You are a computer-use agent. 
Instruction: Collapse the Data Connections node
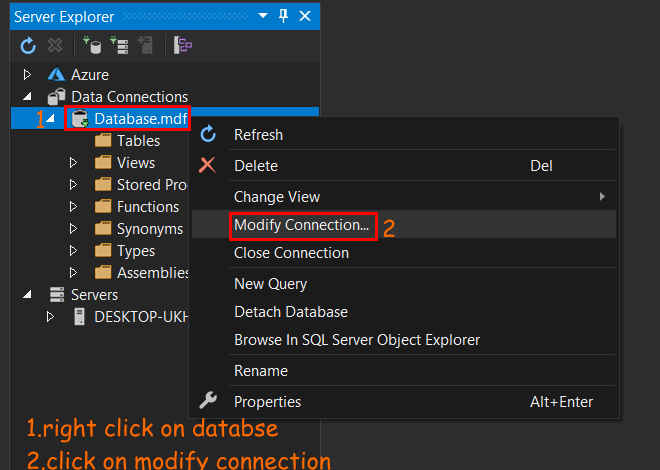(27, 97)
